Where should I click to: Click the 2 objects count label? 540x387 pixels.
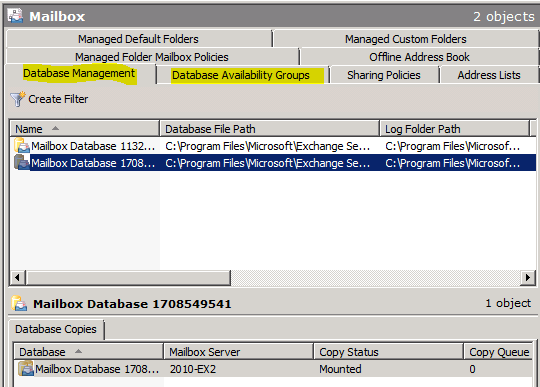coord(504,17)
